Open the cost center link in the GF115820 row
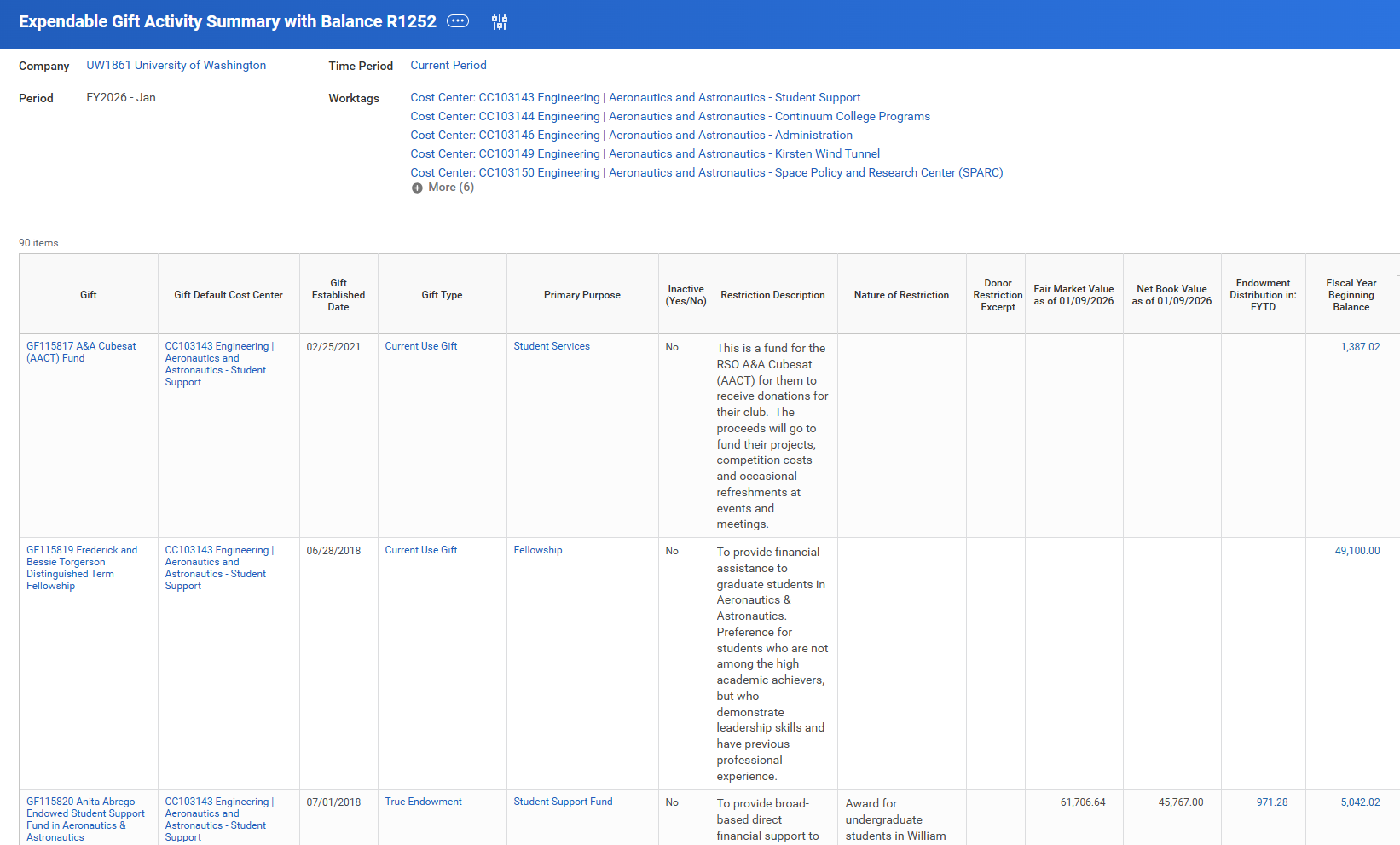 tap(219, 819)
